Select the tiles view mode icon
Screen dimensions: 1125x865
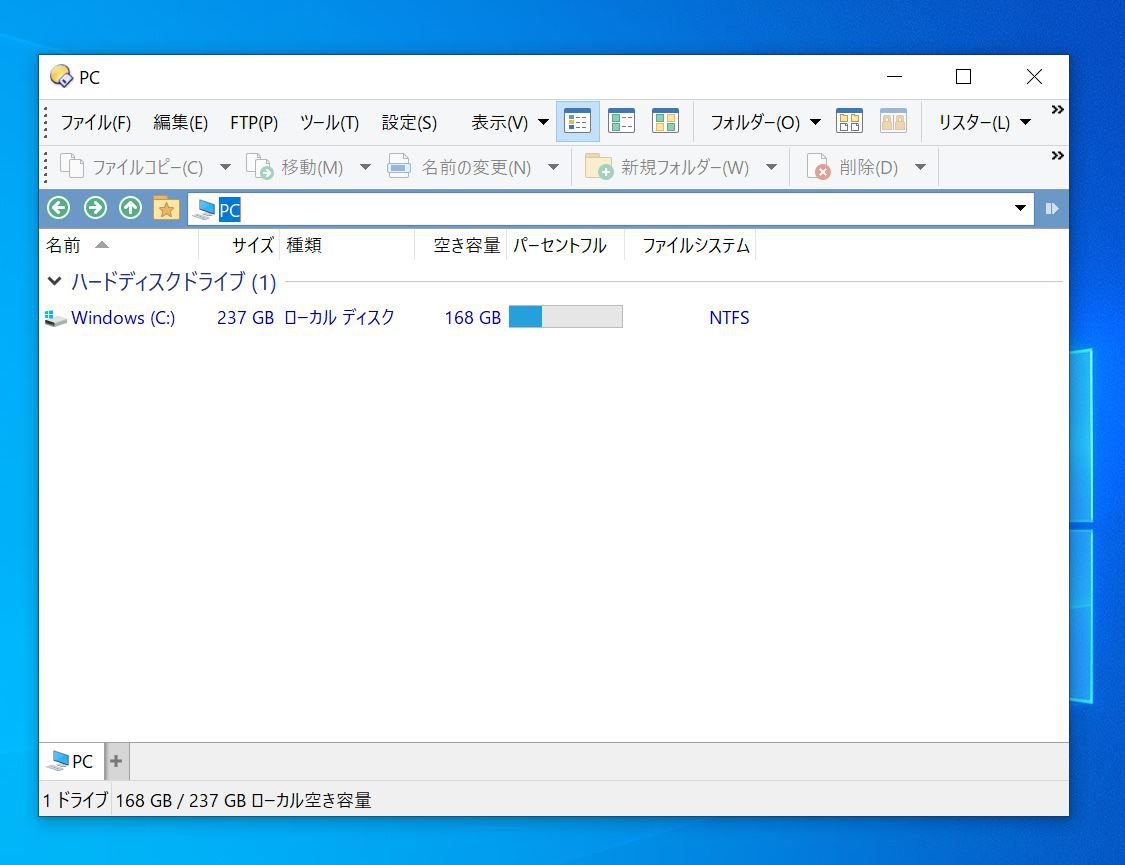[665, 122]
